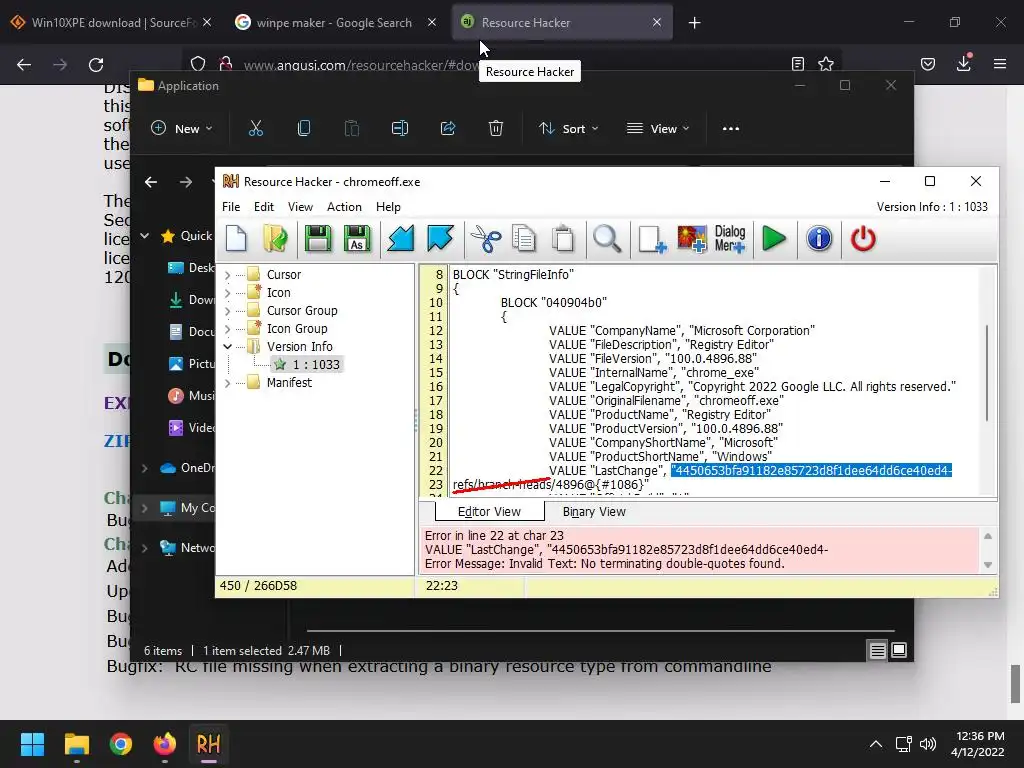
Task: Open a new Firefox tab
Action: pyautogui.click(x=694, y=23)
